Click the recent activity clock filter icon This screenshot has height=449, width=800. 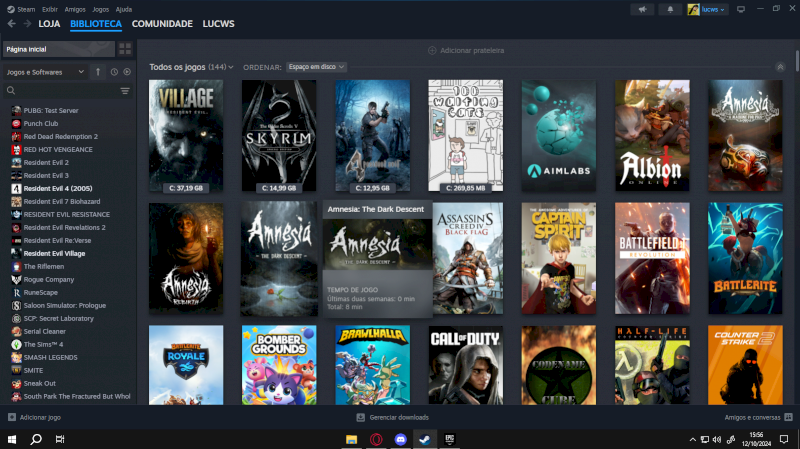pos(114,72)
